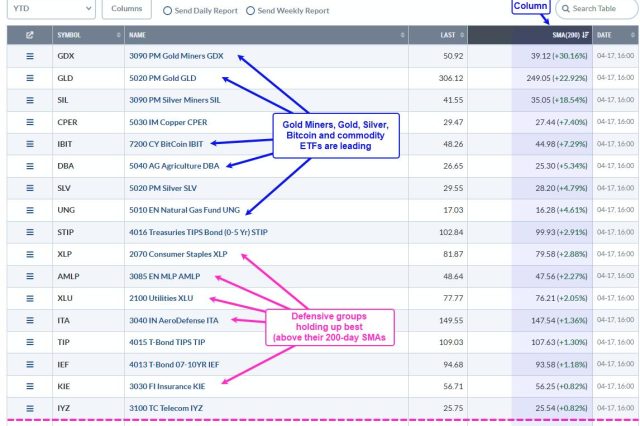Sort the table by the Last column
Image resolution: width=640 pixels, height=426 pixels.
(x=442, y=35)
